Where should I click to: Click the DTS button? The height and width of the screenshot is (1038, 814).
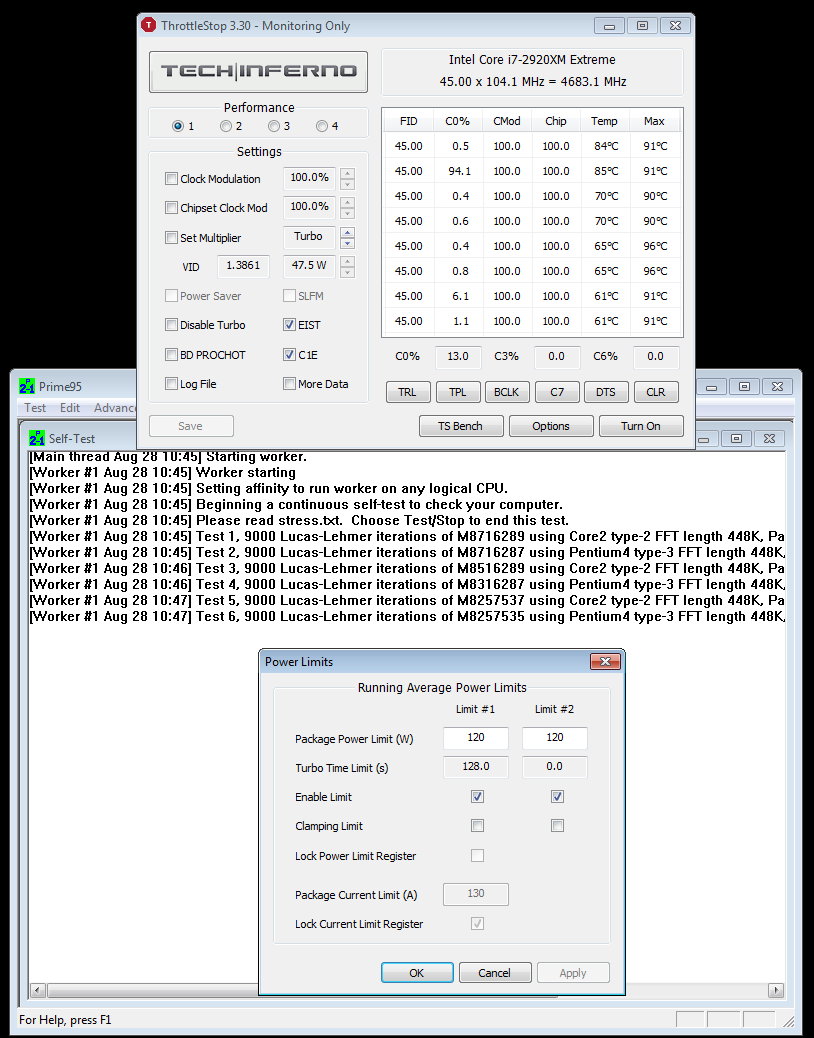(x=606, y=392)
